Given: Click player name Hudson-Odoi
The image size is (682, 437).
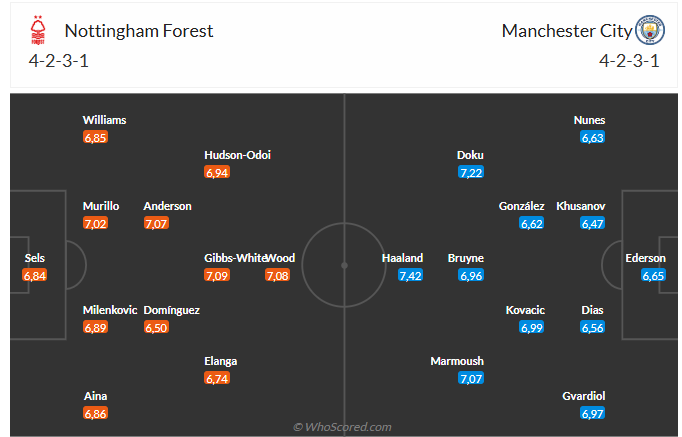Looking at the screenshot, I should click(237, 155).
